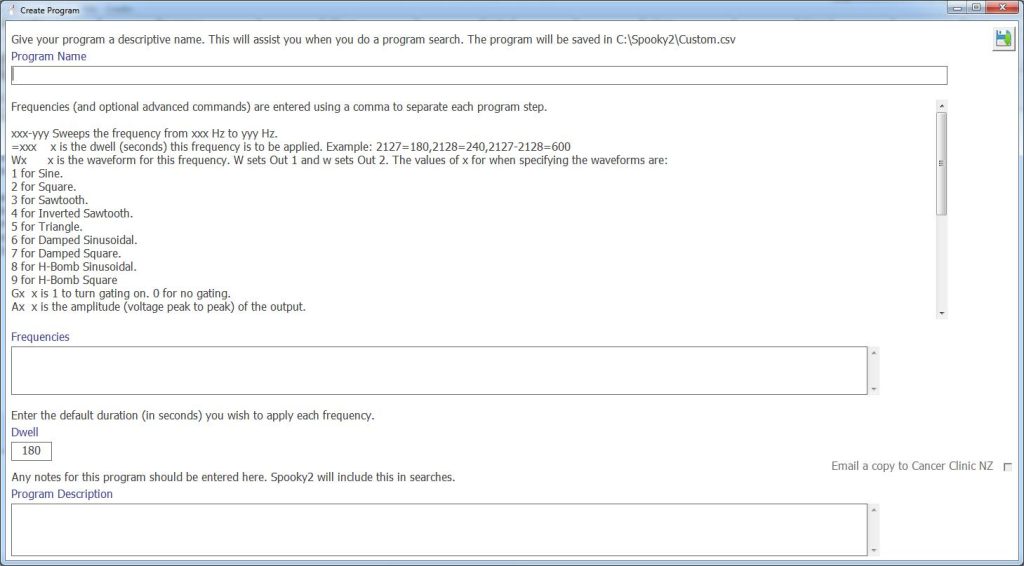Click the Create Program window title bar icon
The width and height of the screenshot is (1024, 566).
pos(10,9)
